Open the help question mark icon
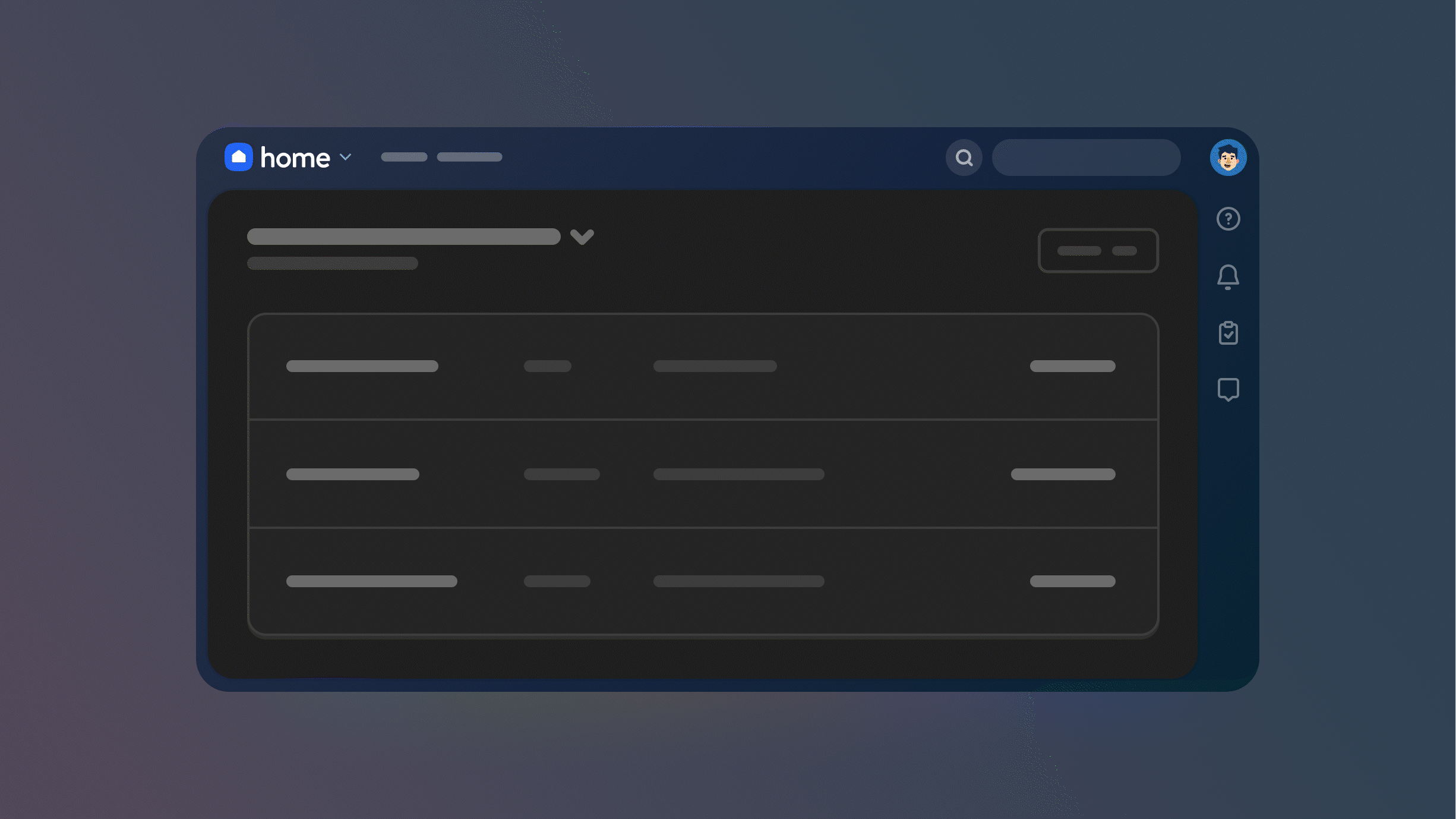 coord(1228,219)
